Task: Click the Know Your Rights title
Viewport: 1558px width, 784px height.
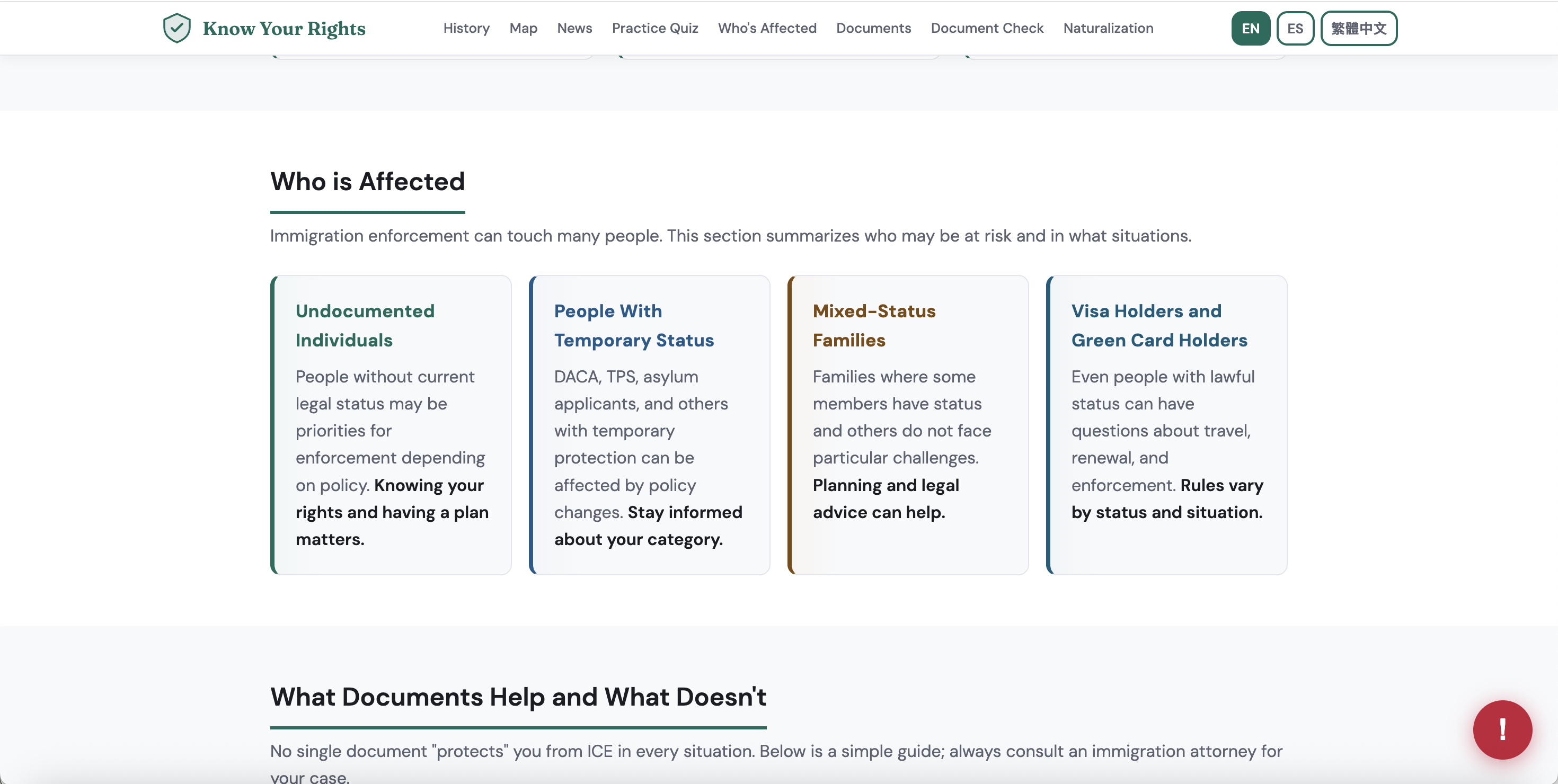Action: (284, 29)
